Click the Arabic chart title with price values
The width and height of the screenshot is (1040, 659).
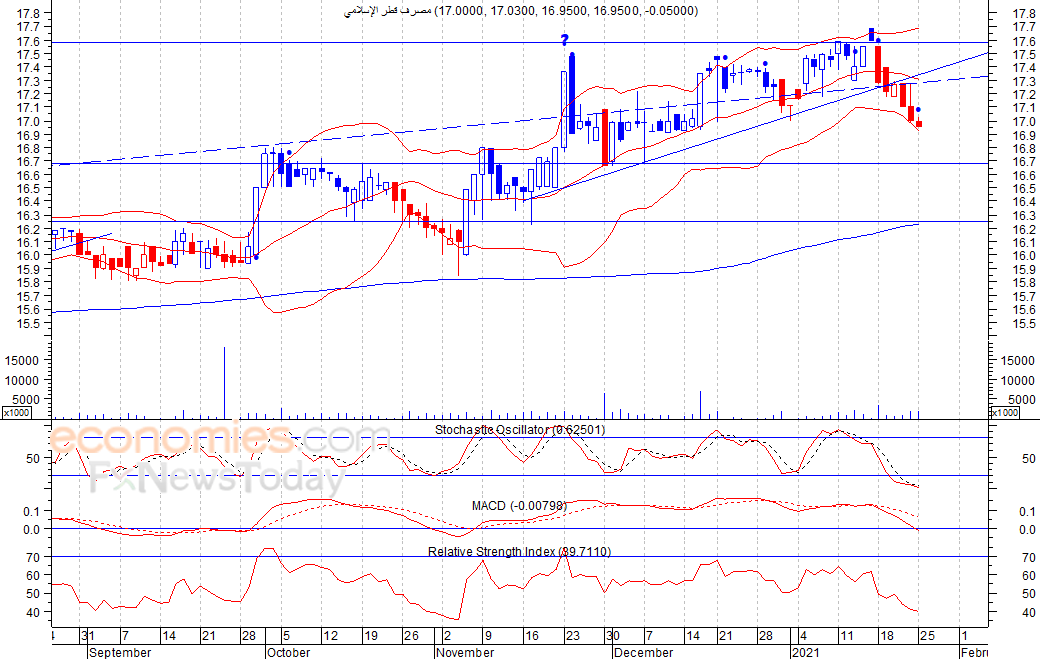(521, 11)
